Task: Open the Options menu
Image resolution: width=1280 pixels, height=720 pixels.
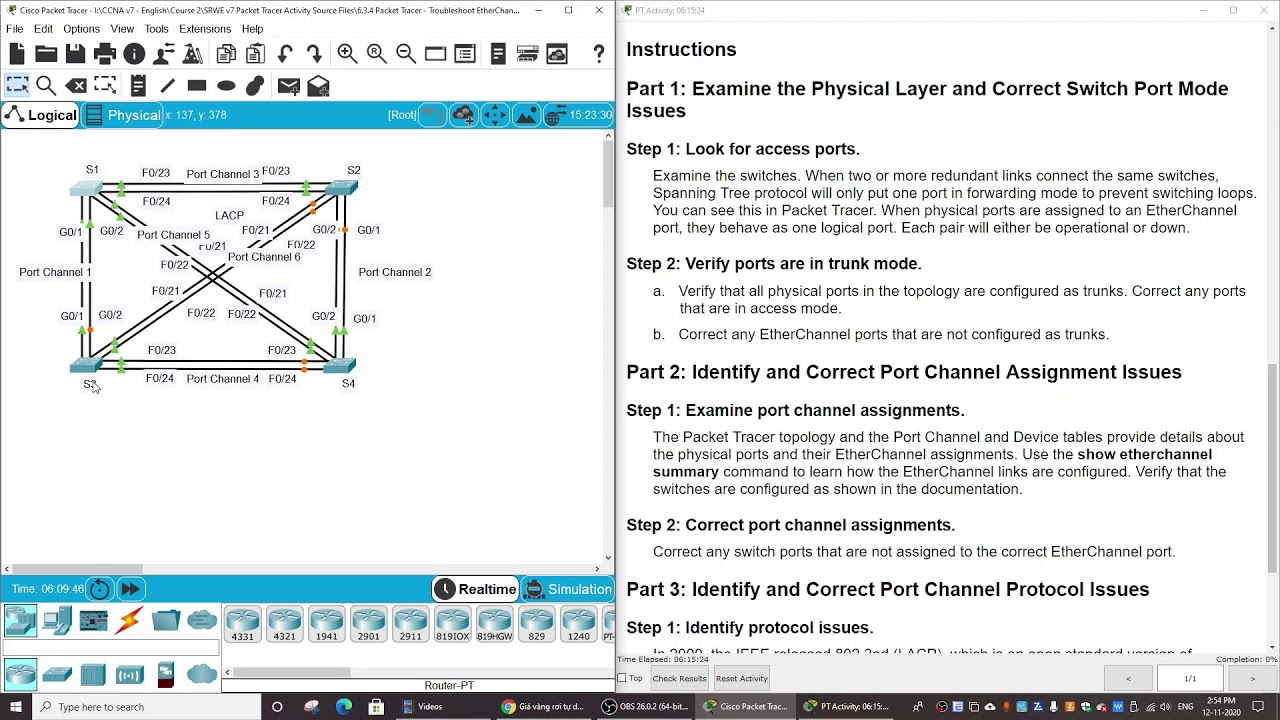Action: [81, 29]
